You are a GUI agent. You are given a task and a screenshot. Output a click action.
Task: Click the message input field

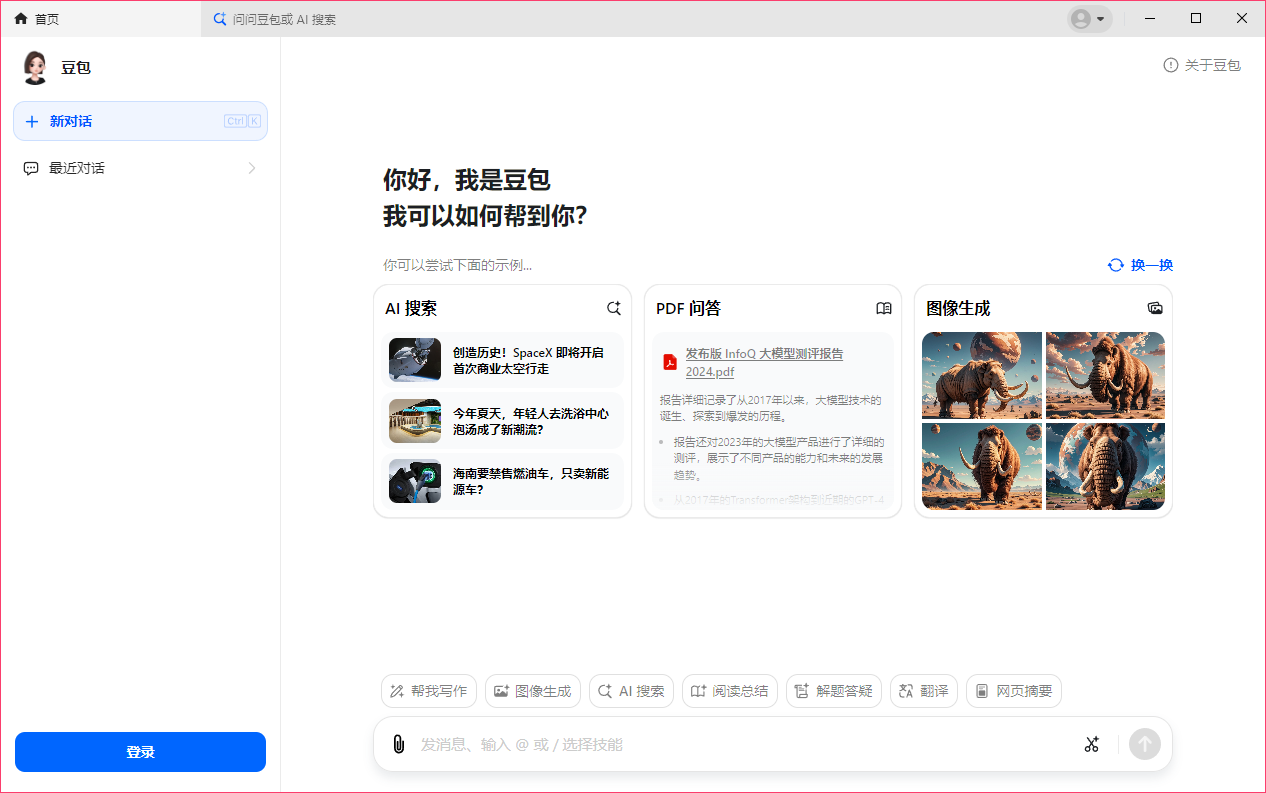(700, 744)
